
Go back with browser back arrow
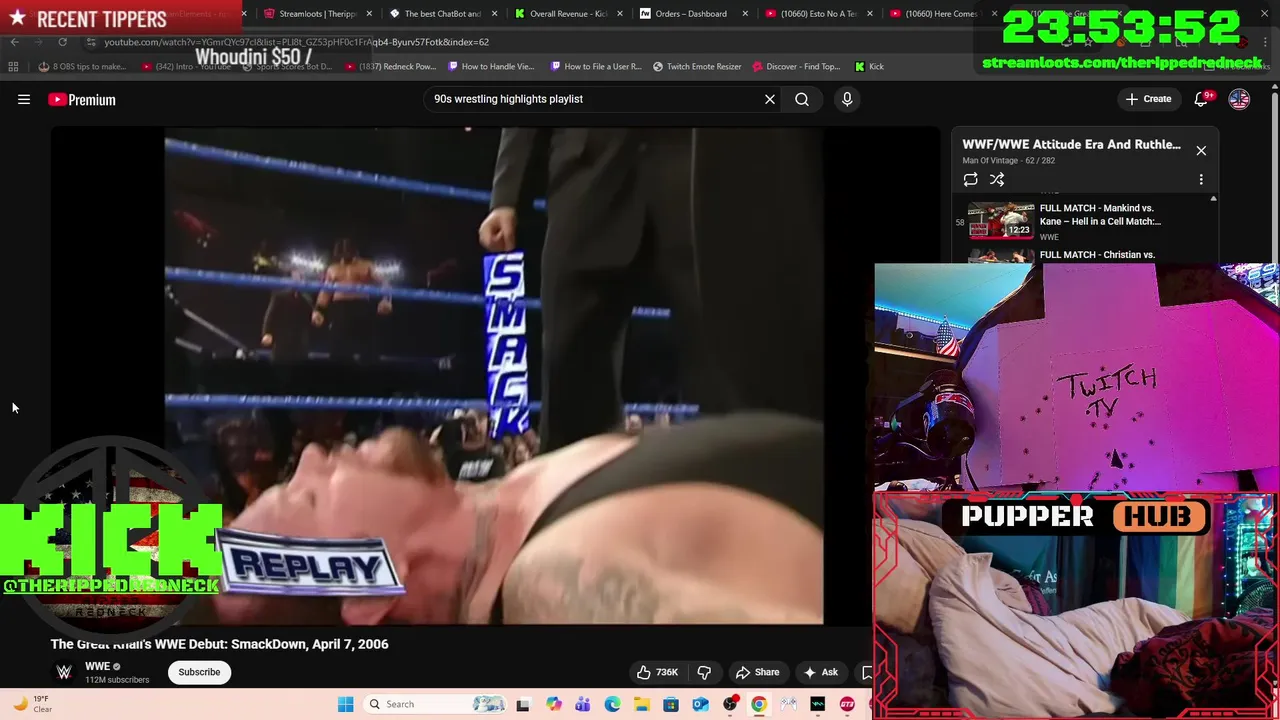tap(14, 42)
